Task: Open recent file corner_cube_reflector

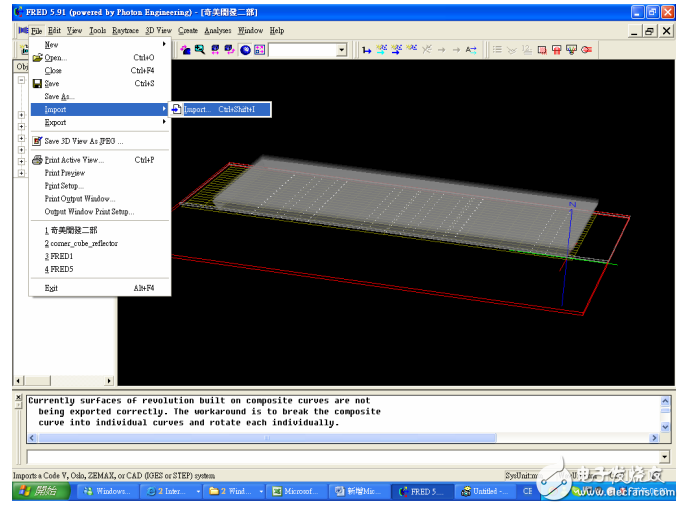Action: coord(81,243)
